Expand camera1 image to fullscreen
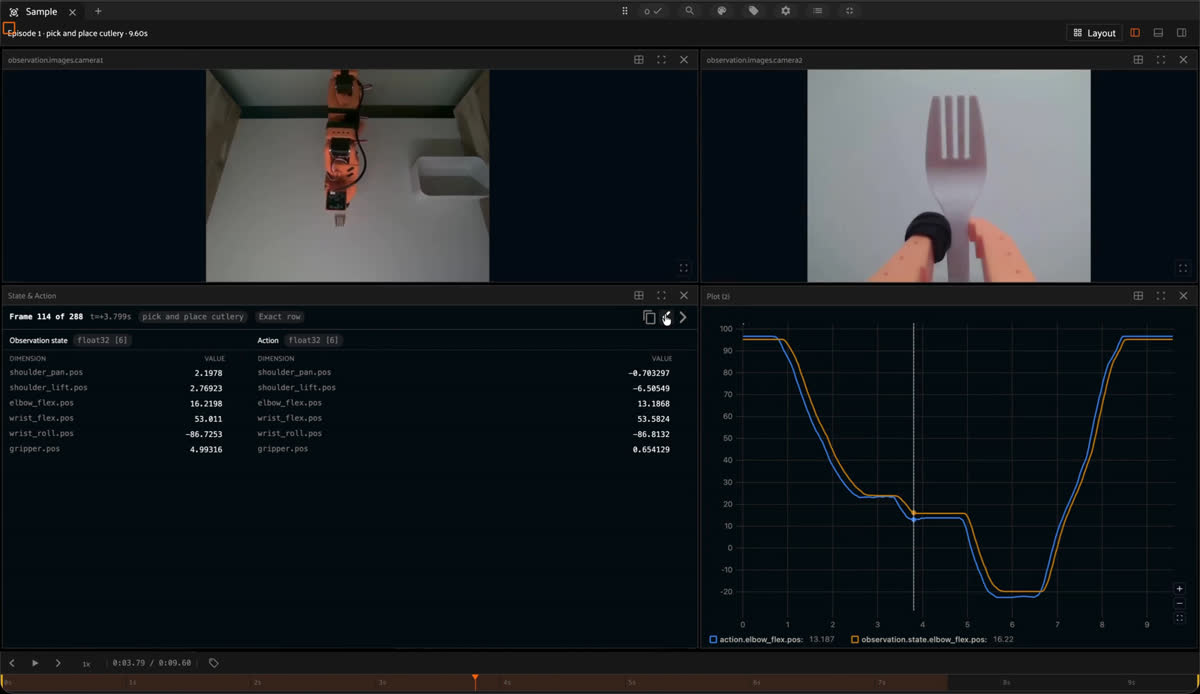The width and height of the screenshot is (1200, 694). [x=684, y=268]
